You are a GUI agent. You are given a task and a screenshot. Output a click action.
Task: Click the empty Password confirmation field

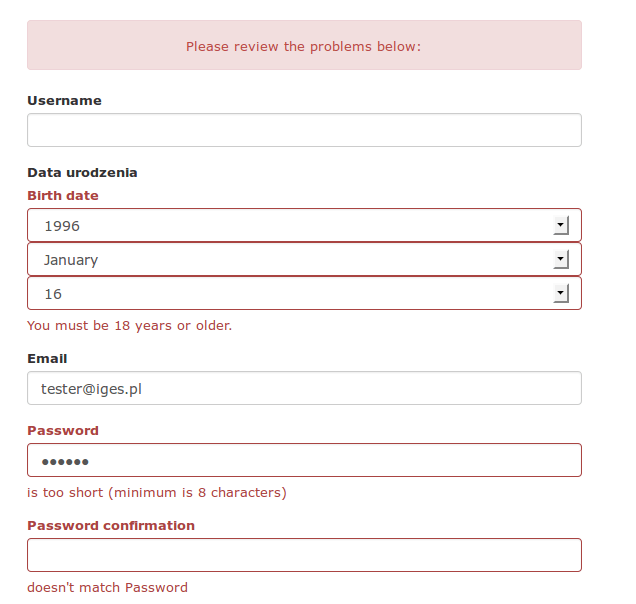pyautogui.click(x=304, y=555)
